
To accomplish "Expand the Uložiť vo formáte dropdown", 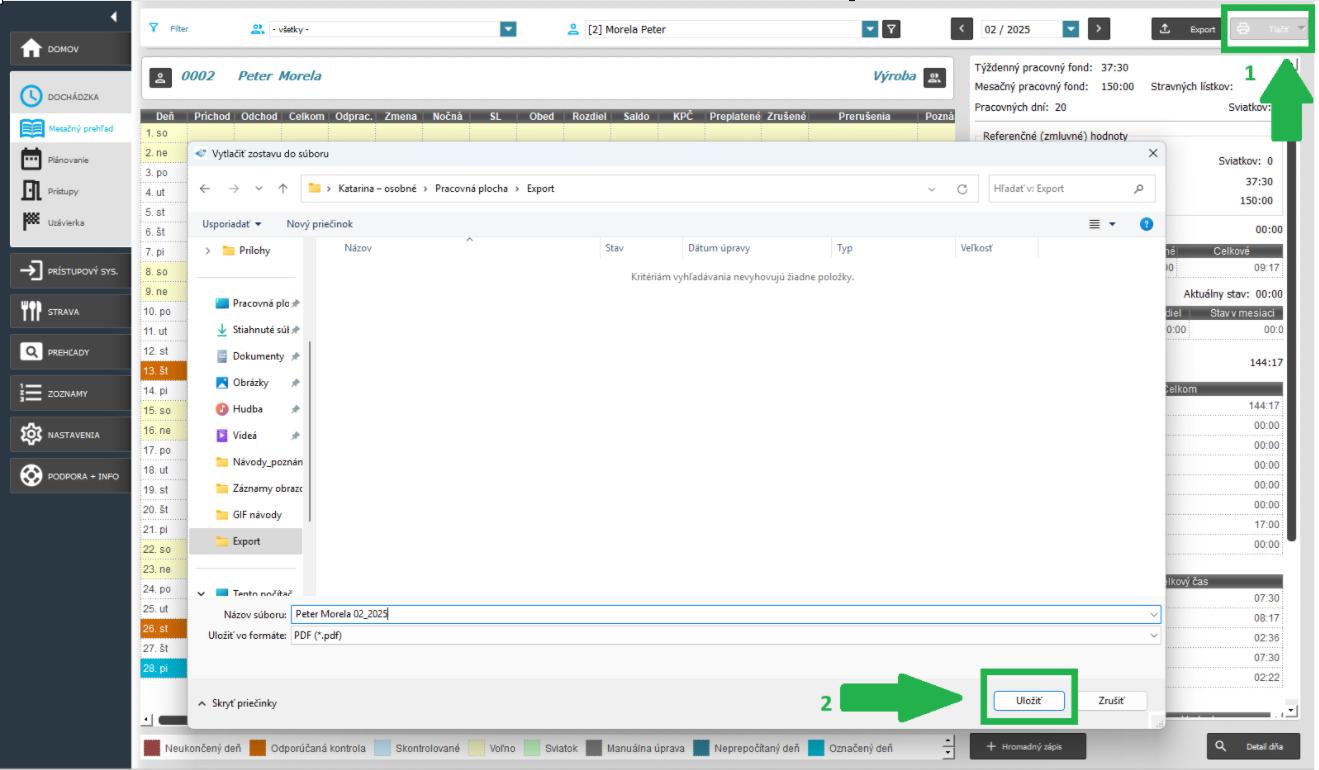I will pos(1155,636).
